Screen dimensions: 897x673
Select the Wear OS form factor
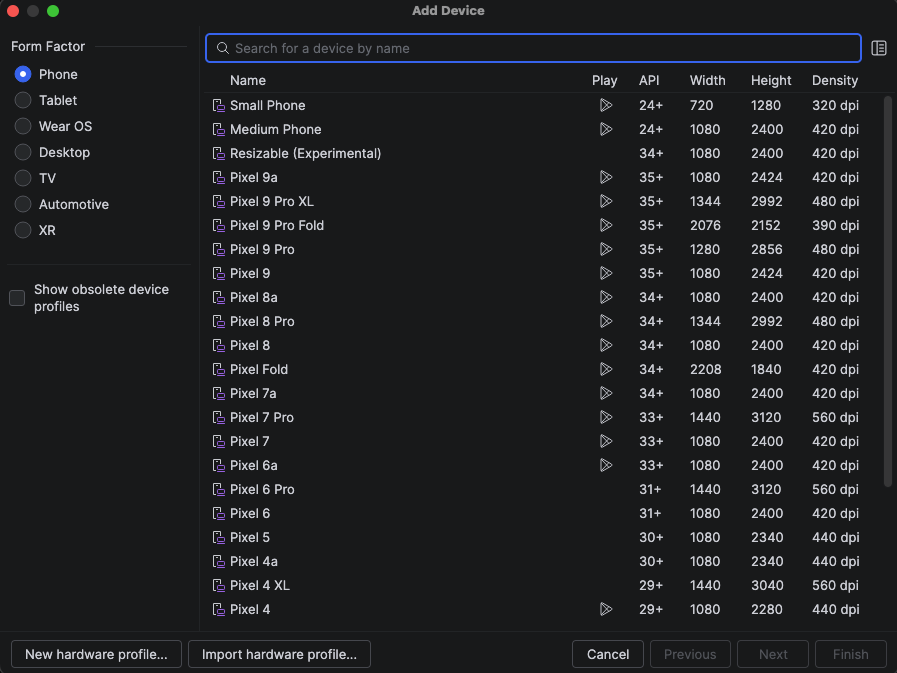[x=23, y=126]
